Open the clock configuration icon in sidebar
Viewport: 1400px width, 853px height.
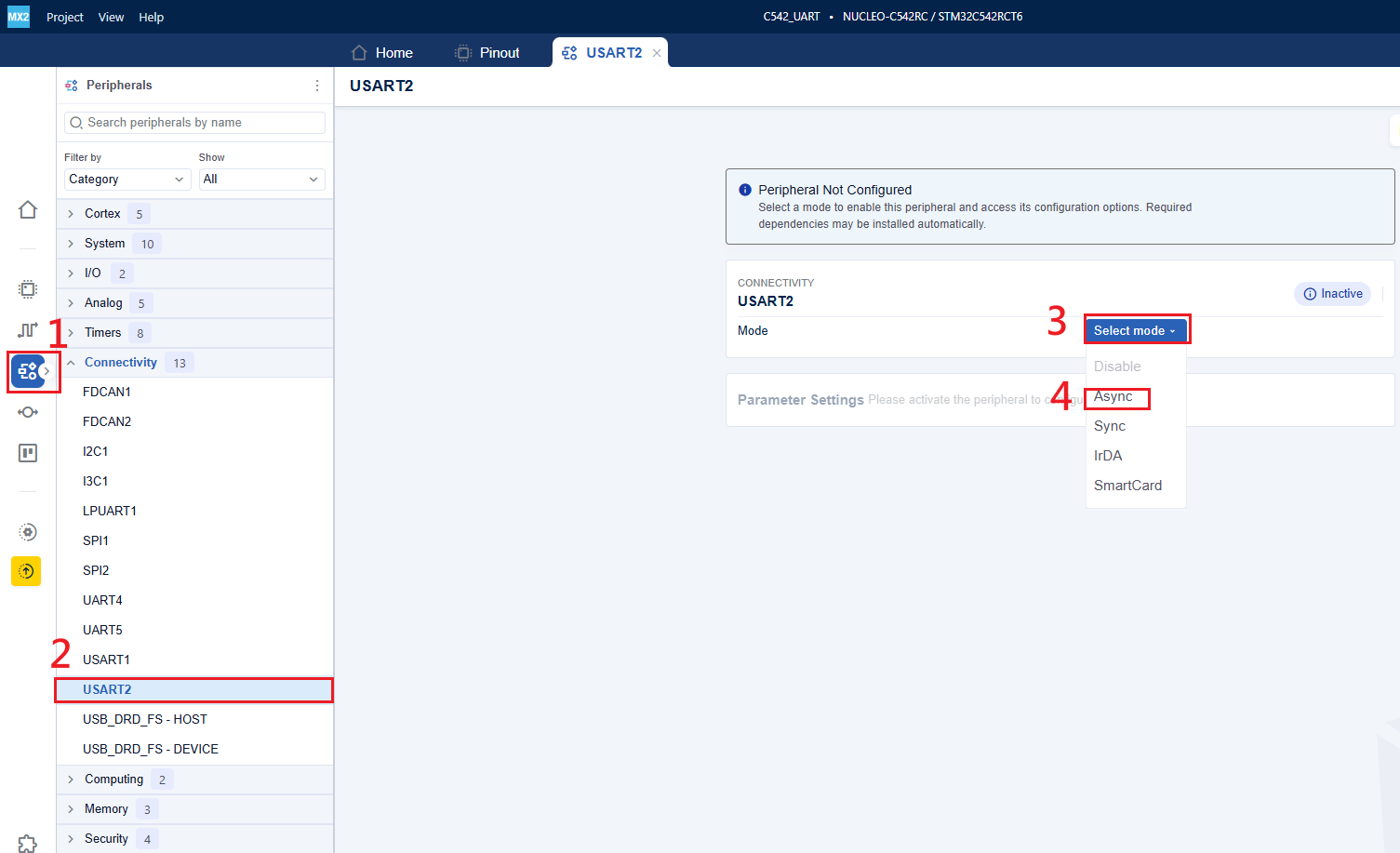28,329
